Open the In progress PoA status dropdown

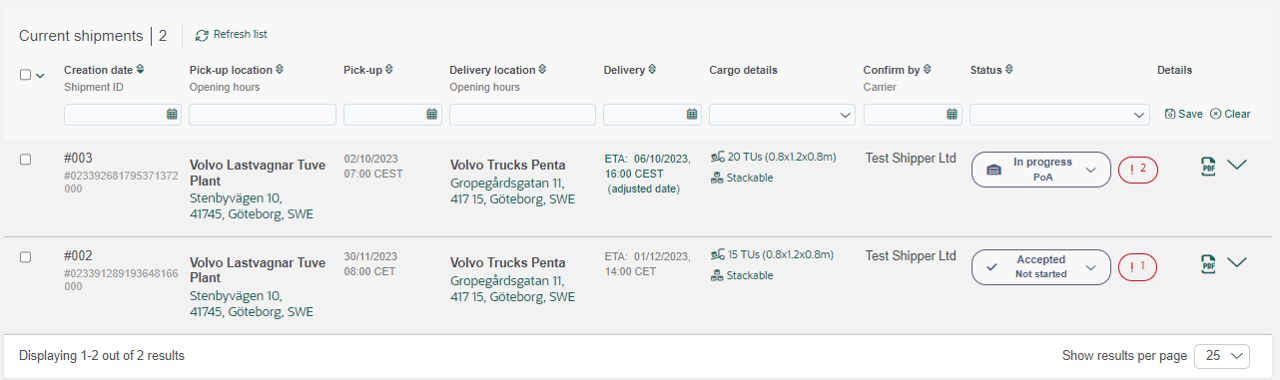pos(1041,170)
